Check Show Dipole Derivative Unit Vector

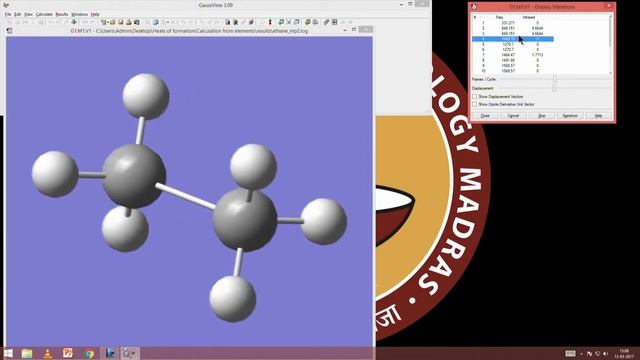[475, 104]
